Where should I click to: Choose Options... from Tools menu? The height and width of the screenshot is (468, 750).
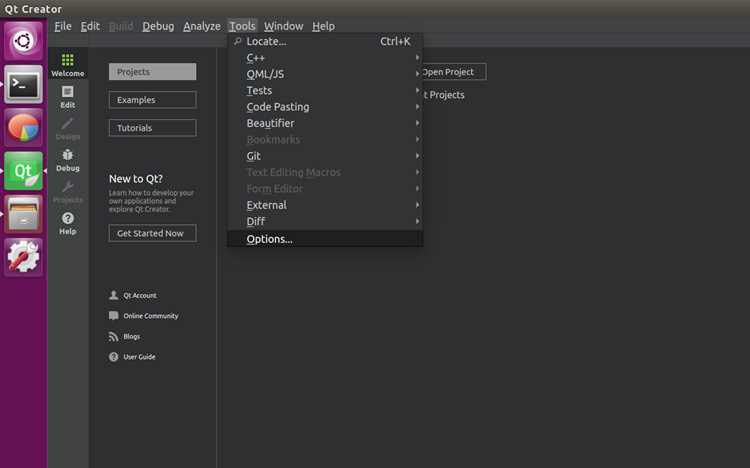pos(325,239)
